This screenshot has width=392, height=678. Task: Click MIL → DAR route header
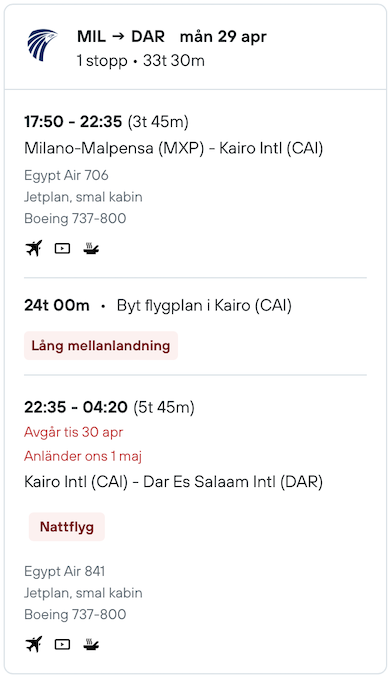click(121, 37)
